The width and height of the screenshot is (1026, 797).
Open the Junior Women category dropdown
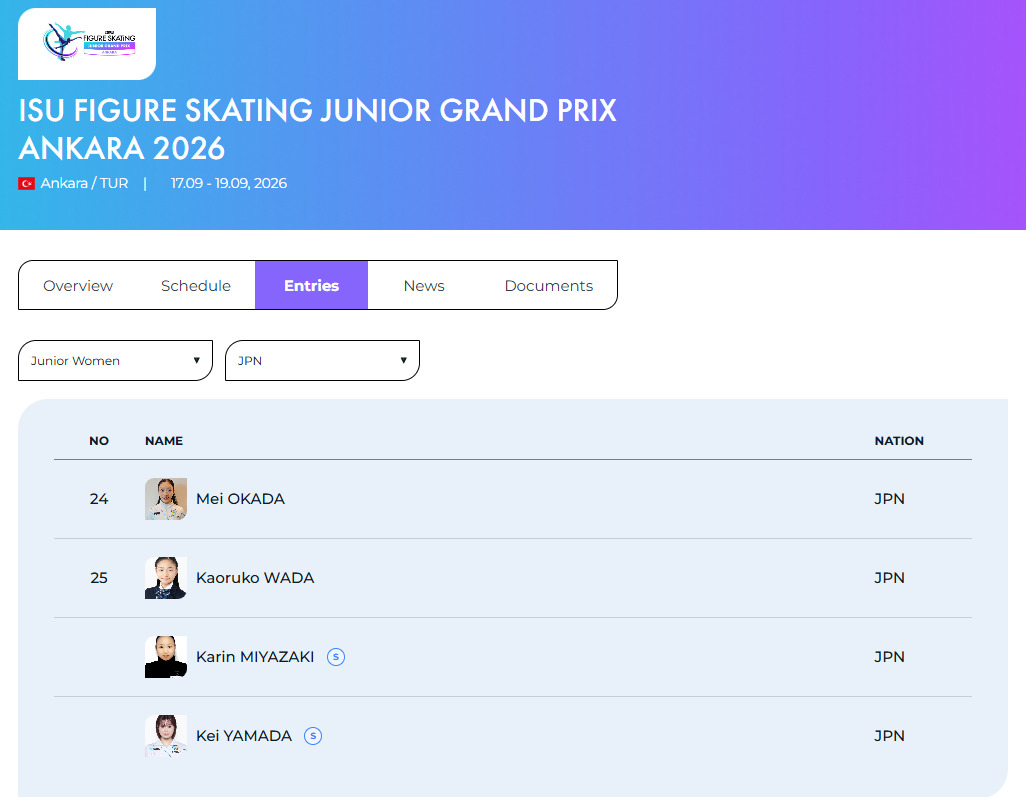[115, 361]
